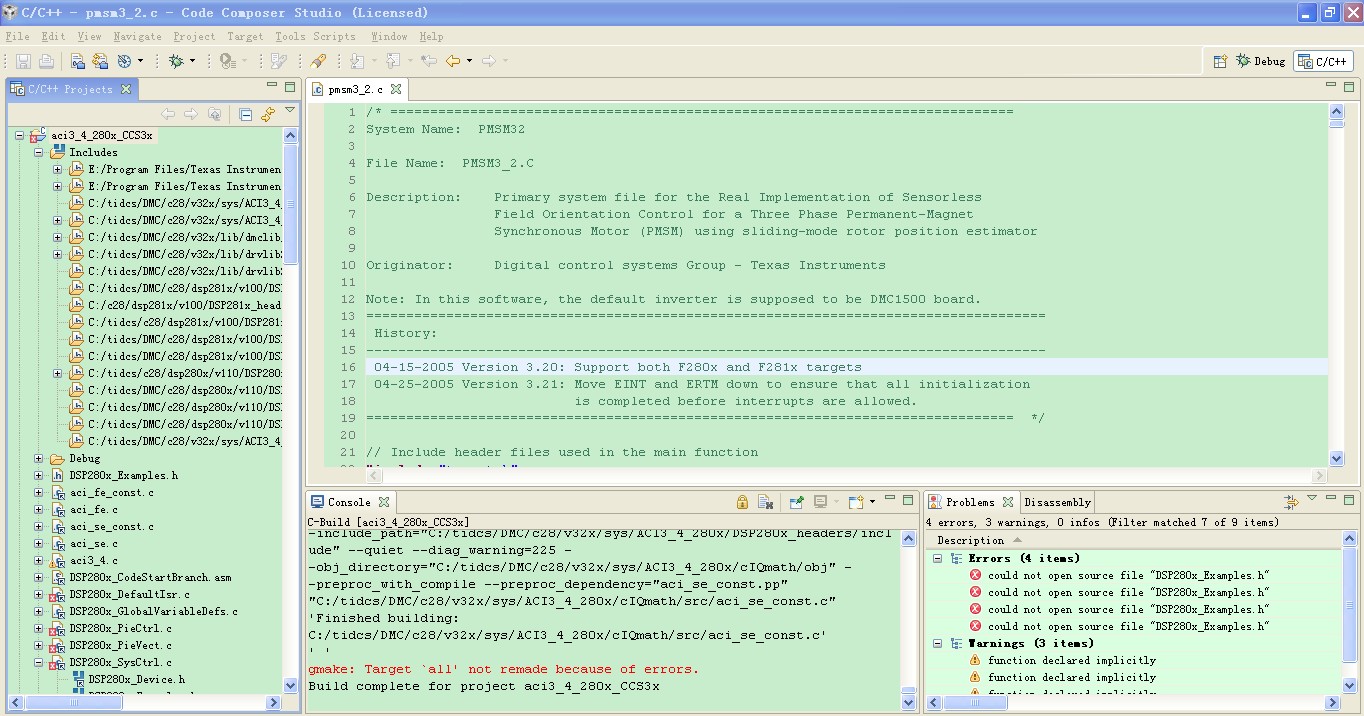Select DSP280x_Examples.h in the tree

point(123,475)
